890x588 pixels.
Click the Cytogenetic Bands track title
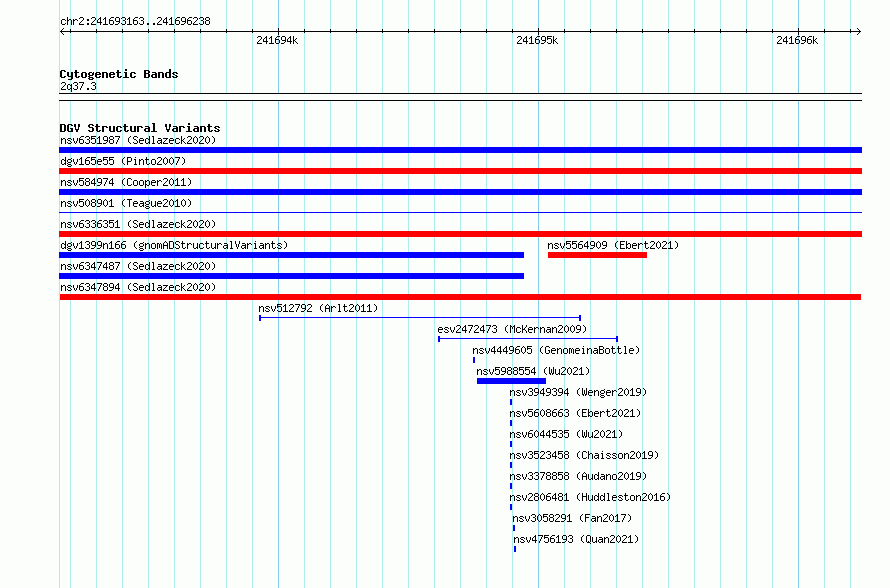point(119,74)
